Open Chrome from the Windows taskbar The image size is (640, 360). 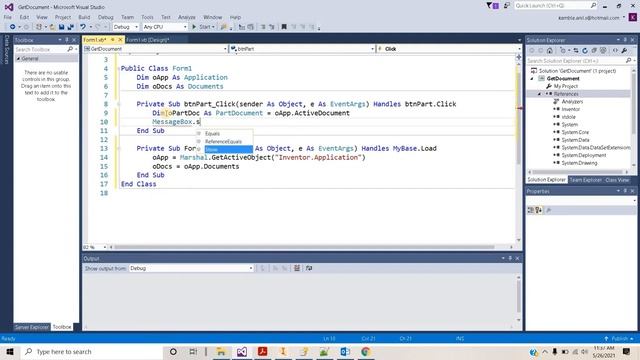tap(365, 351)
